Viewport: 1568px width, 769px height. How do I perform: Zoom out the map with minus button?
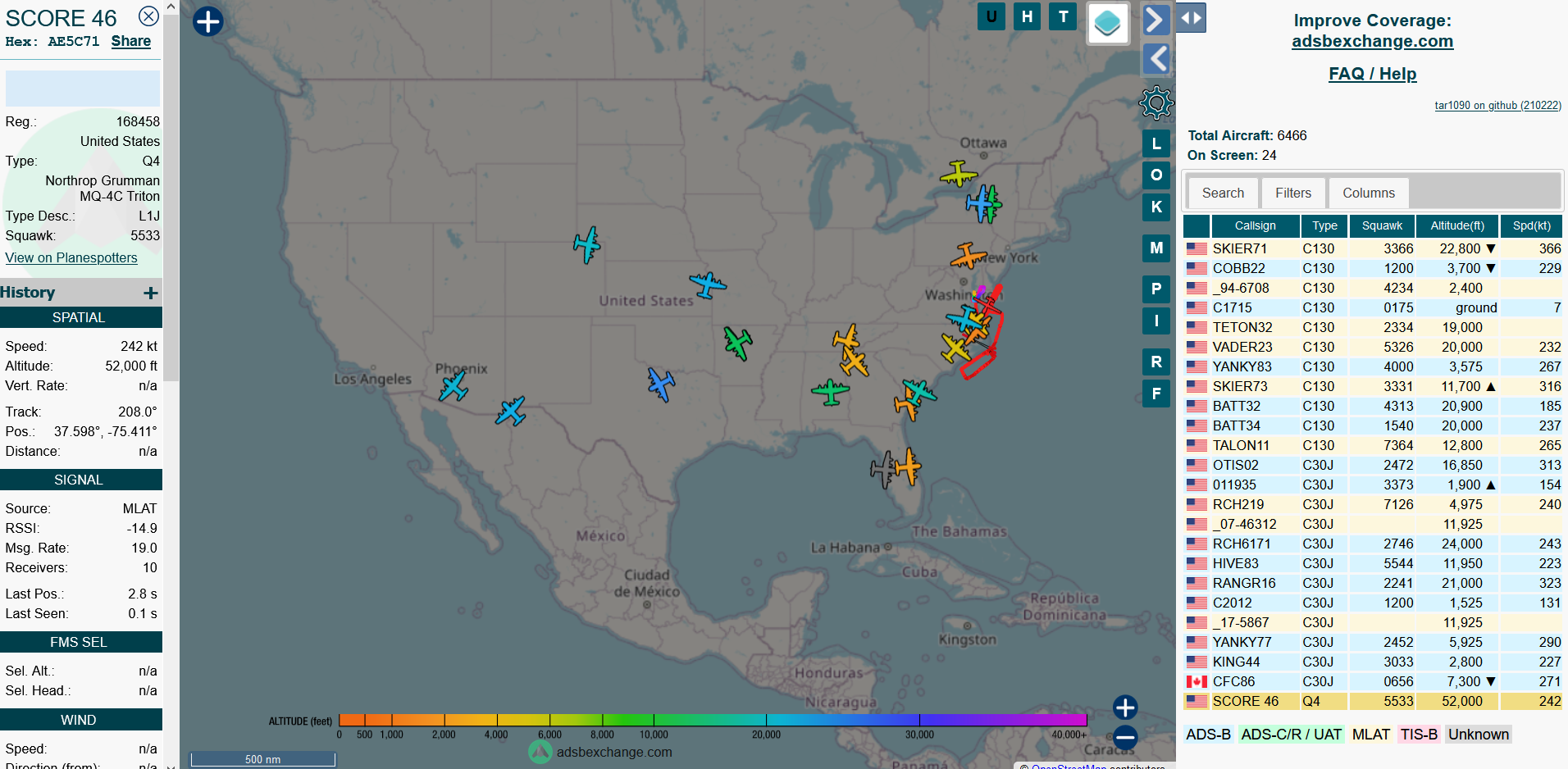pos(1125,737)
